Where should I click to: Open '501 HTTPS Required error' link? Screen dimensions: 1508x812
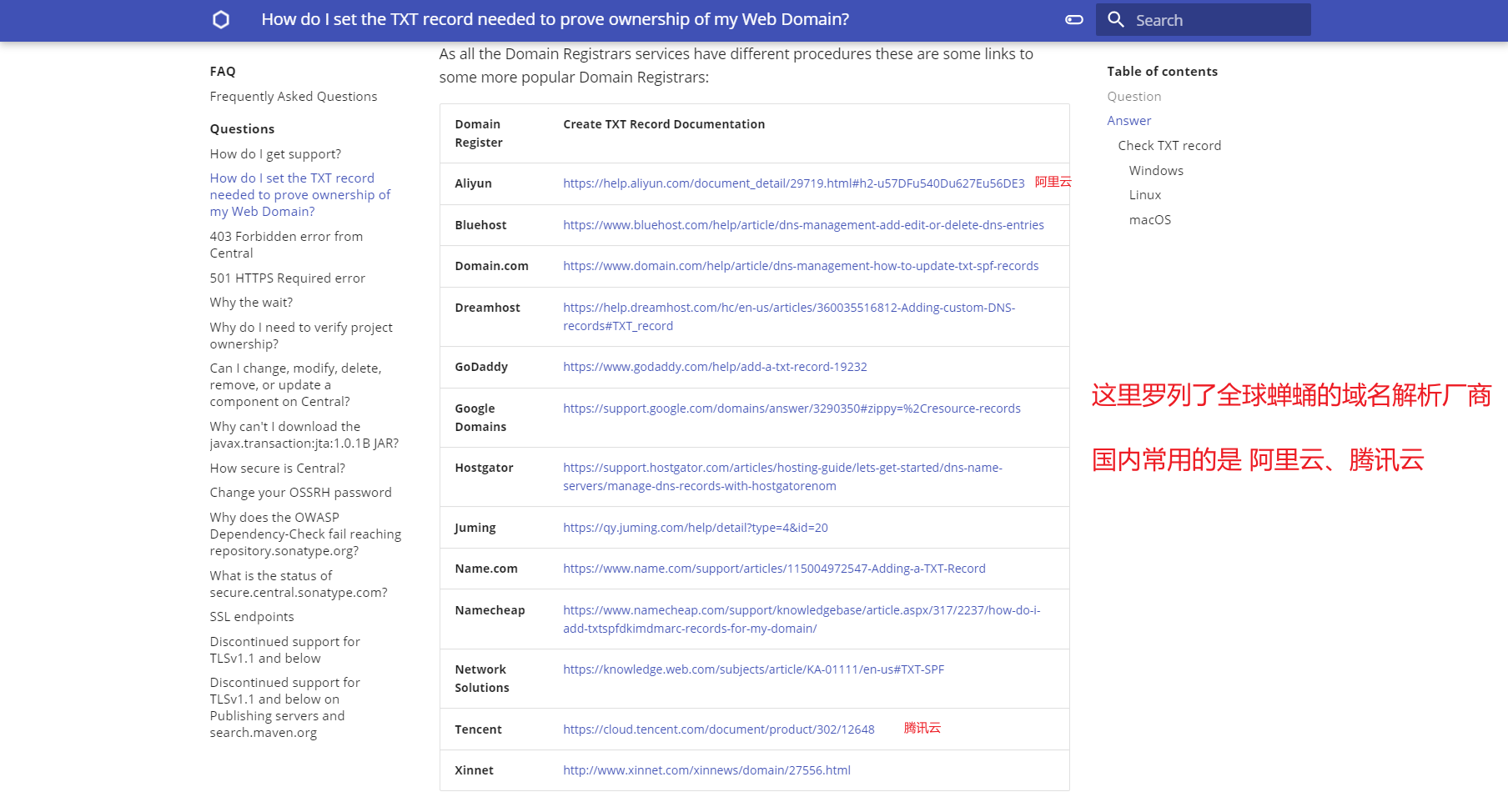(x=288, y=278)
